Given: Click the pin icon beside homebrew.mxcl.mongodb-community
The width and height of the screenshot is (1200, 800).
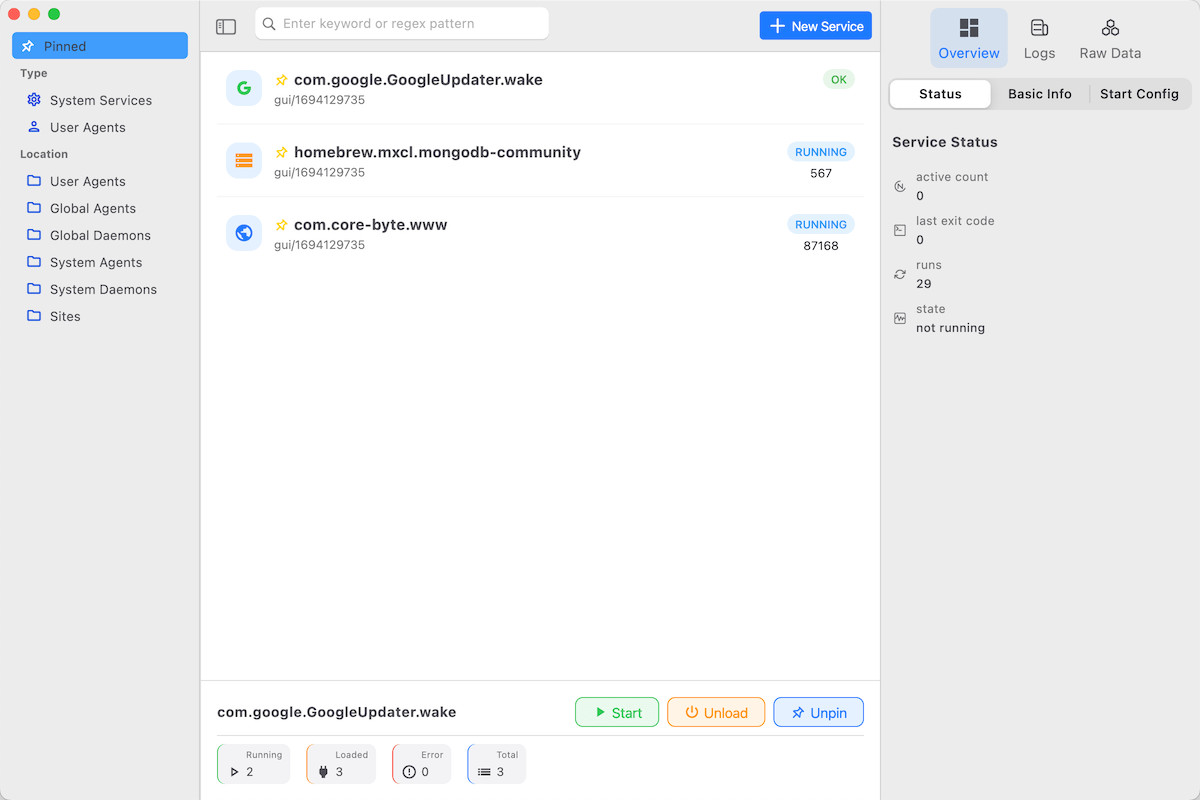Looking at the screenshot, I should 282,153.
